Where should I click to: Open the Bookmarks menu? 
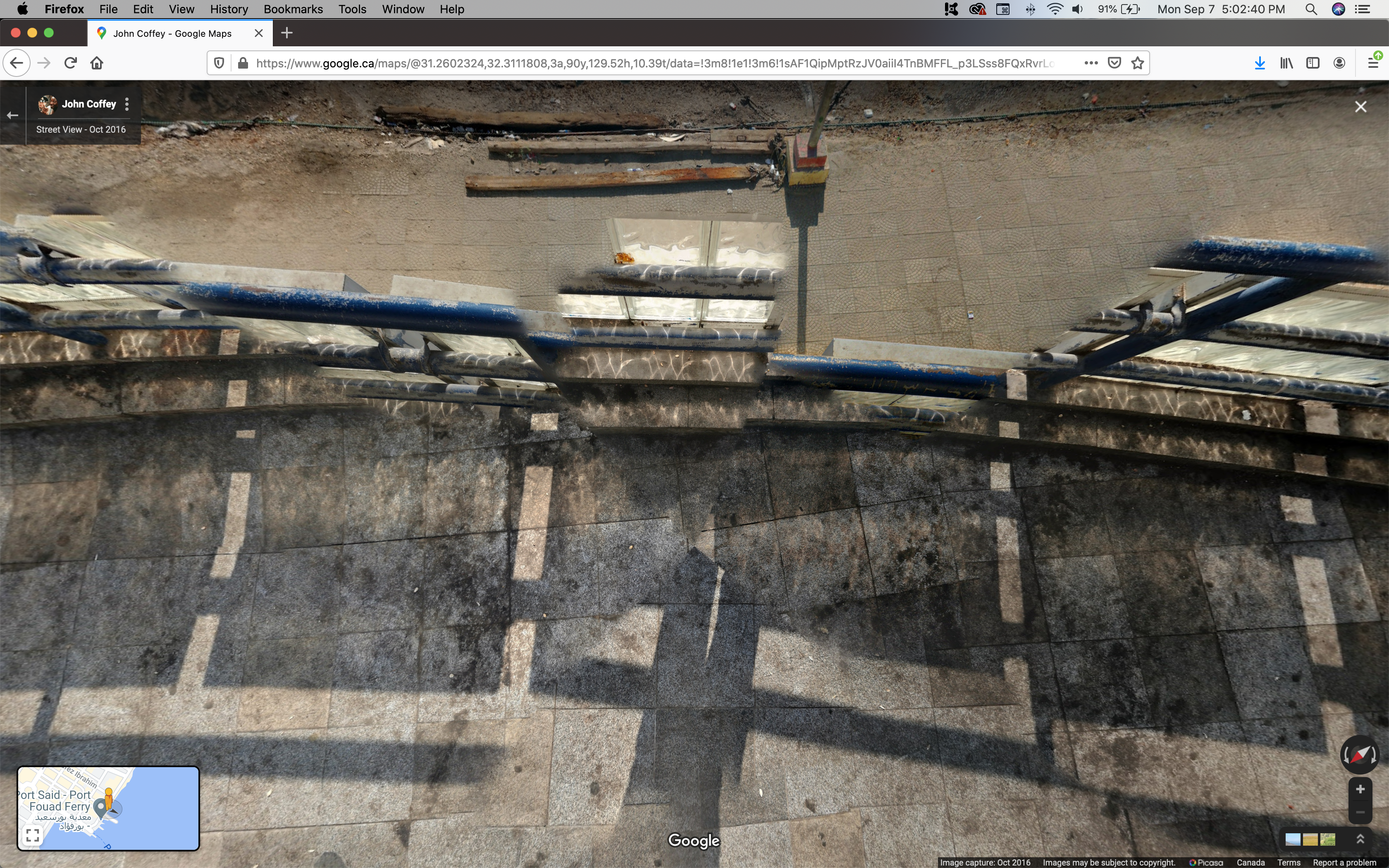coord(293,9)
